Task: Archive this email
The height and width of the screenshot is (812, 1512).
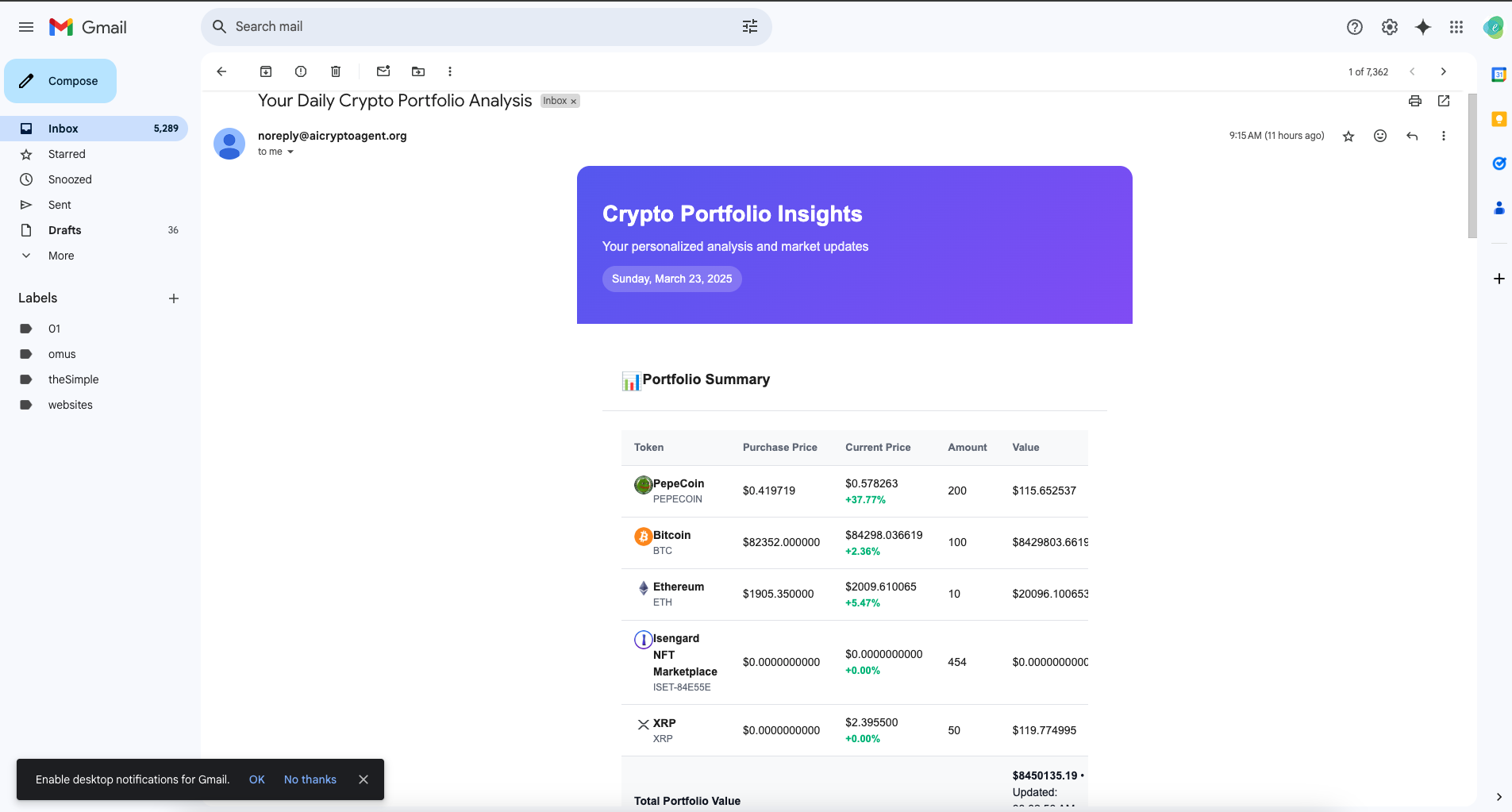Action: point(266,71)
